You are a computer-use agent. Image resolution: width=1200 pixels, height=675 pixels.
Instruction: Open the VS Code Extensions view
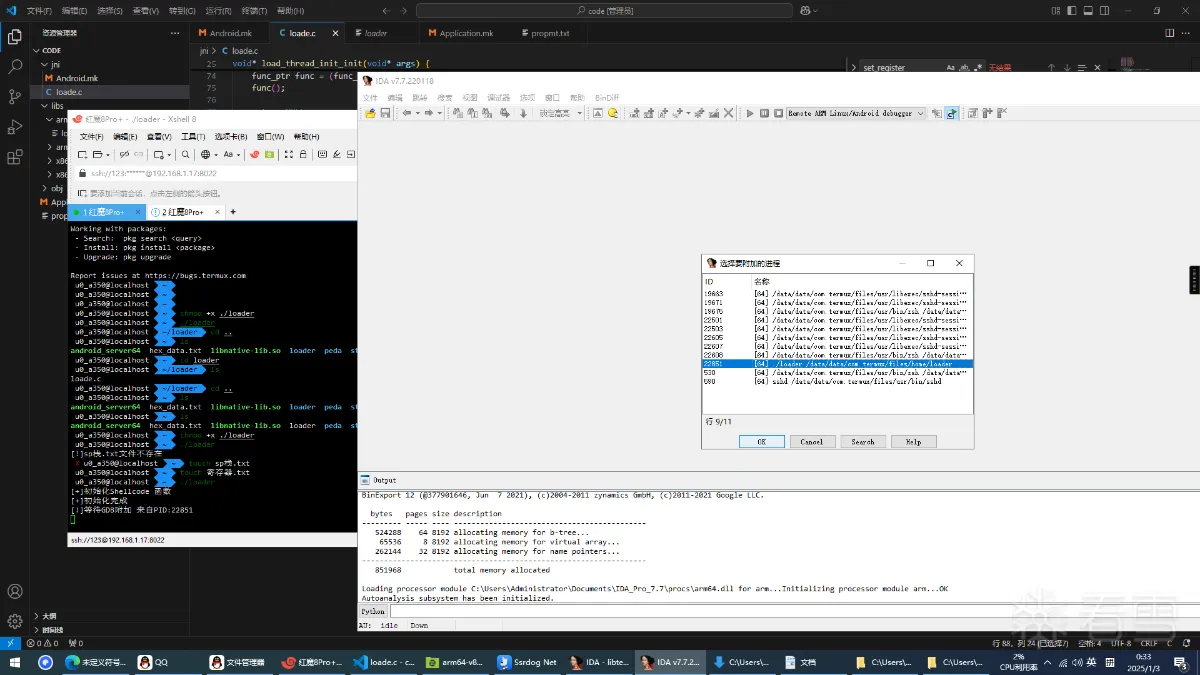click(15, 157)
